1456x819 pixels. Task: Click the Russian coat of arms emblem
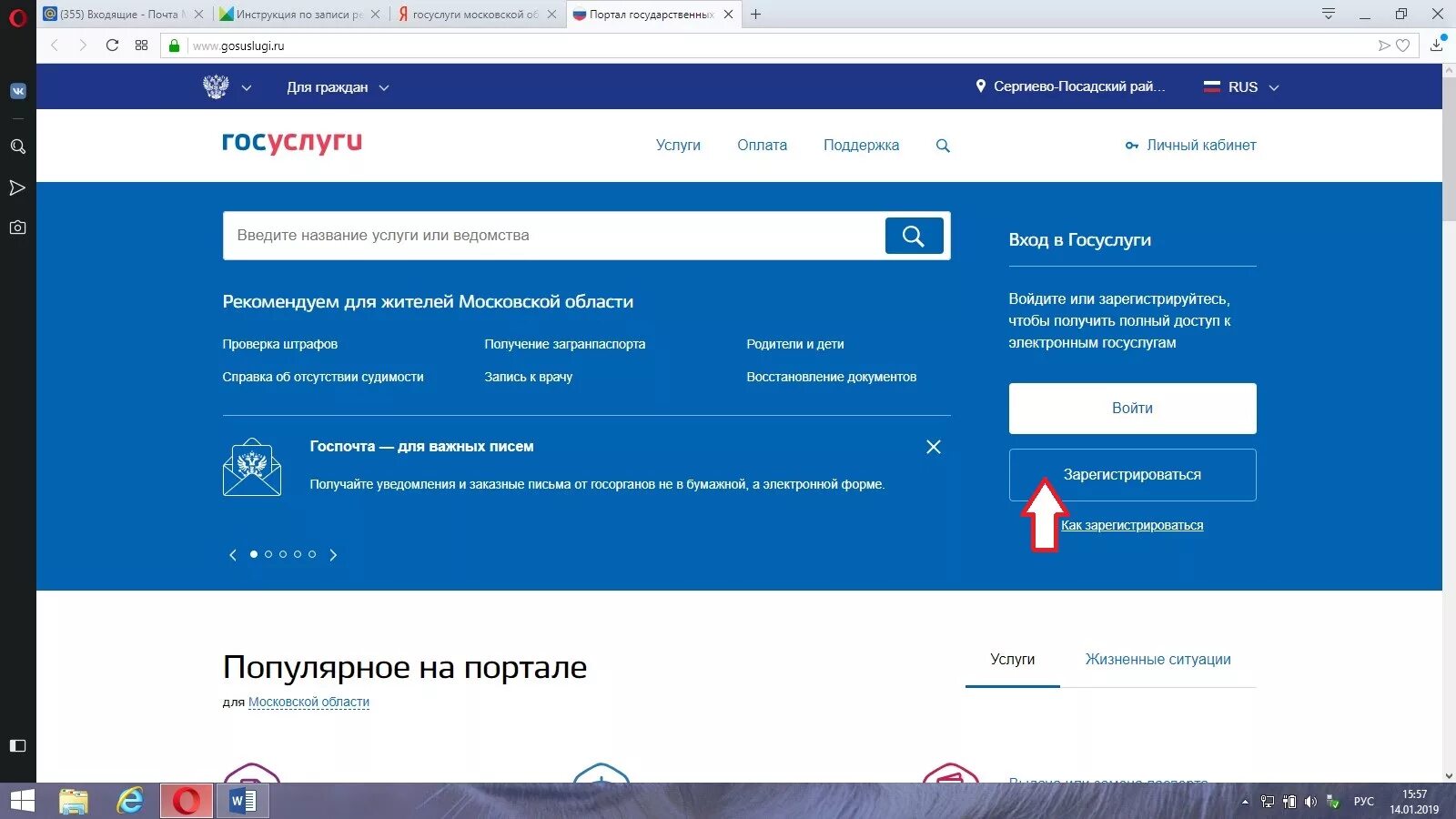click(x=216, y=87)
